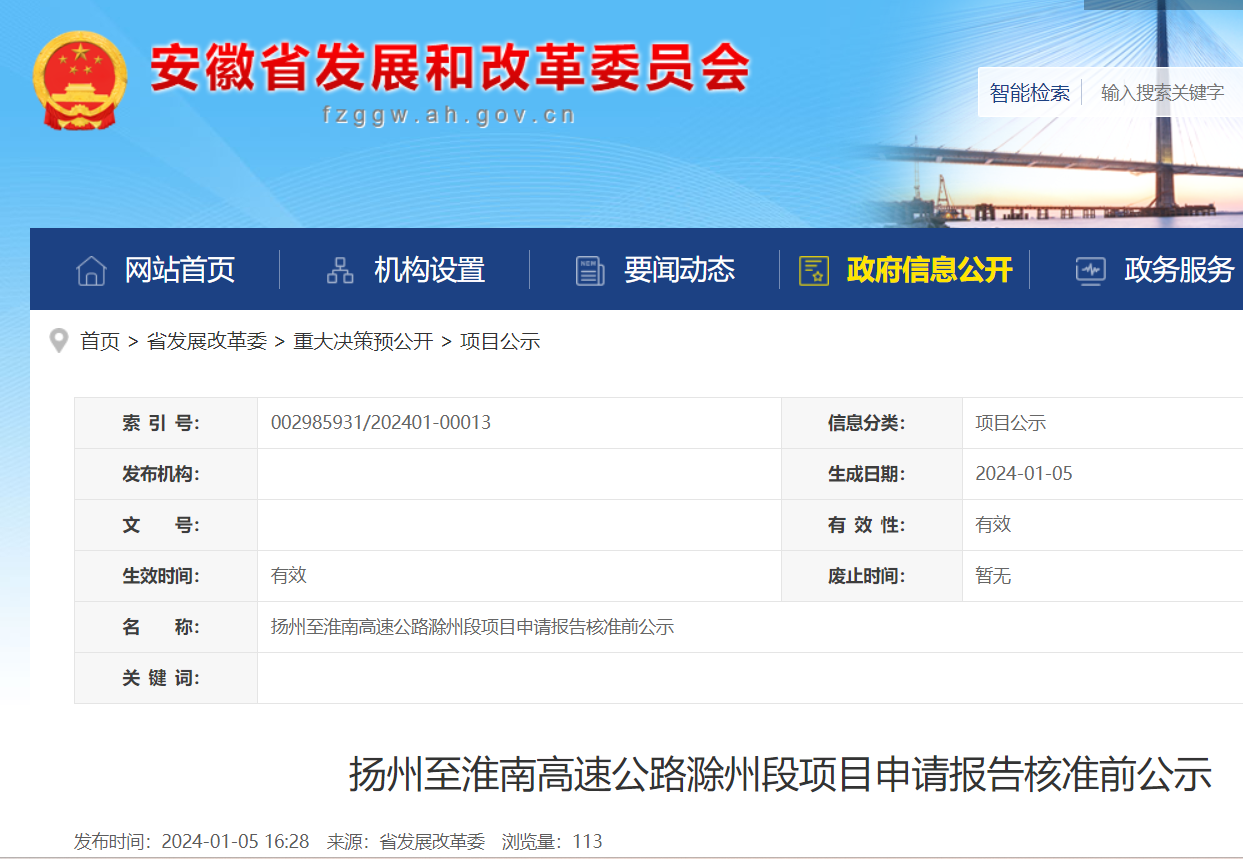
Task: Click the monitor icon beside 政务服务
Action: [x=1090, y=270]
